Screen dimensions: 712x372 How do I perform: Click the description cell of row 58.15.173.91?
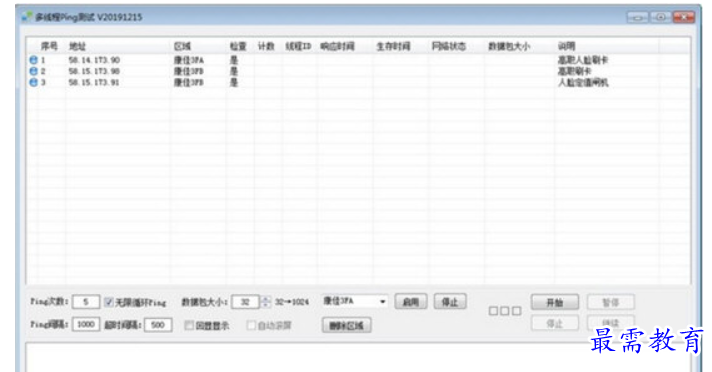point(583,82)
